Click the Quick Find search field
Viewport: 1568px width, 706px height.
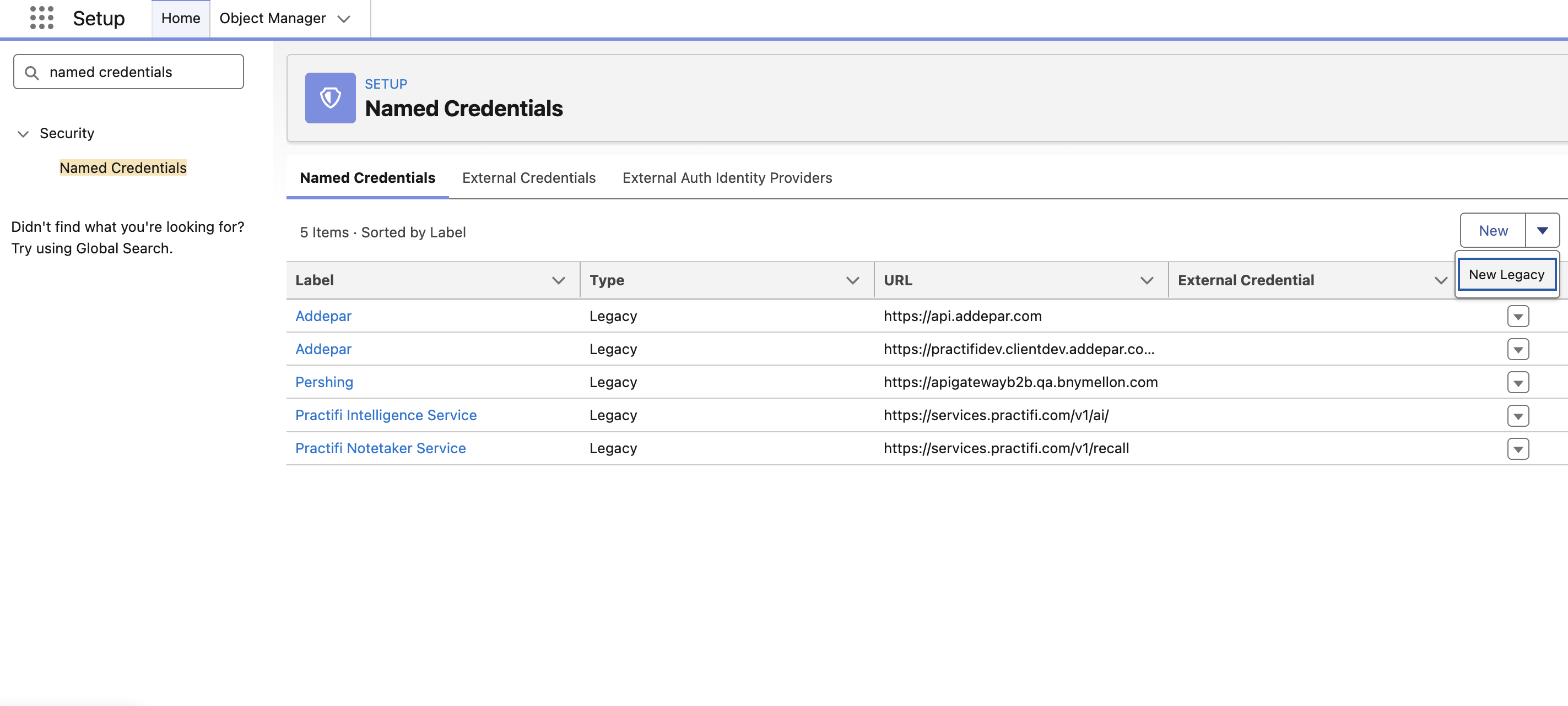pyautogui.click(x=128, y=72)
